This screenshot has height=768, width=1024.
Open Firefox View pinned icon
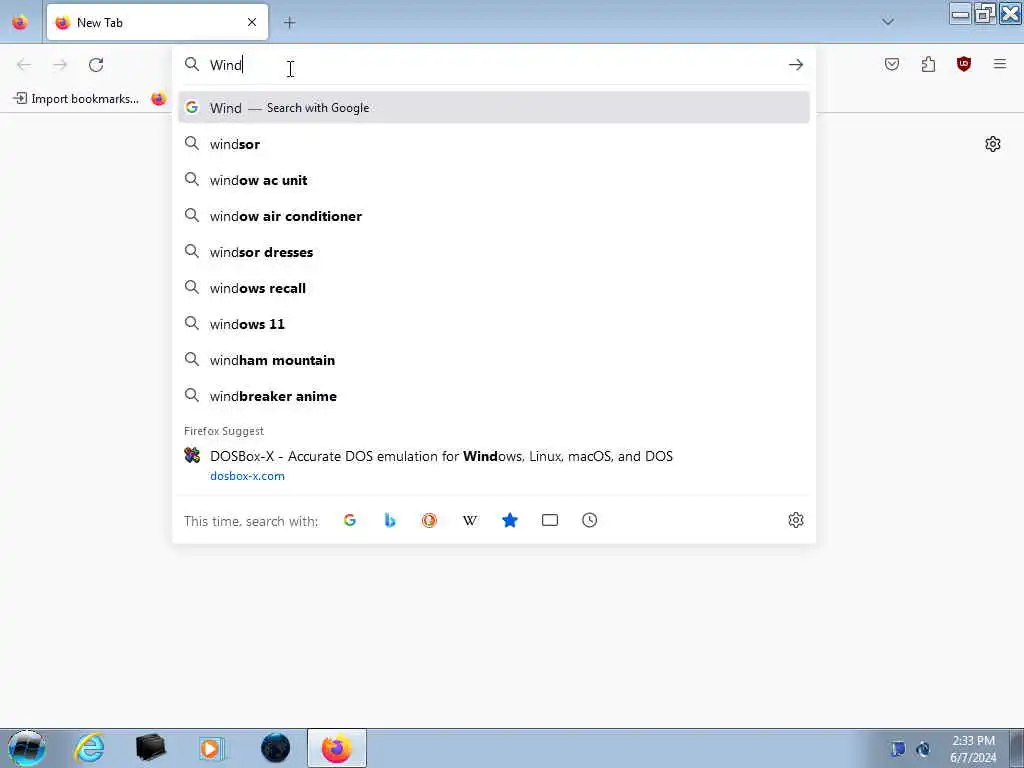point(20,22)
